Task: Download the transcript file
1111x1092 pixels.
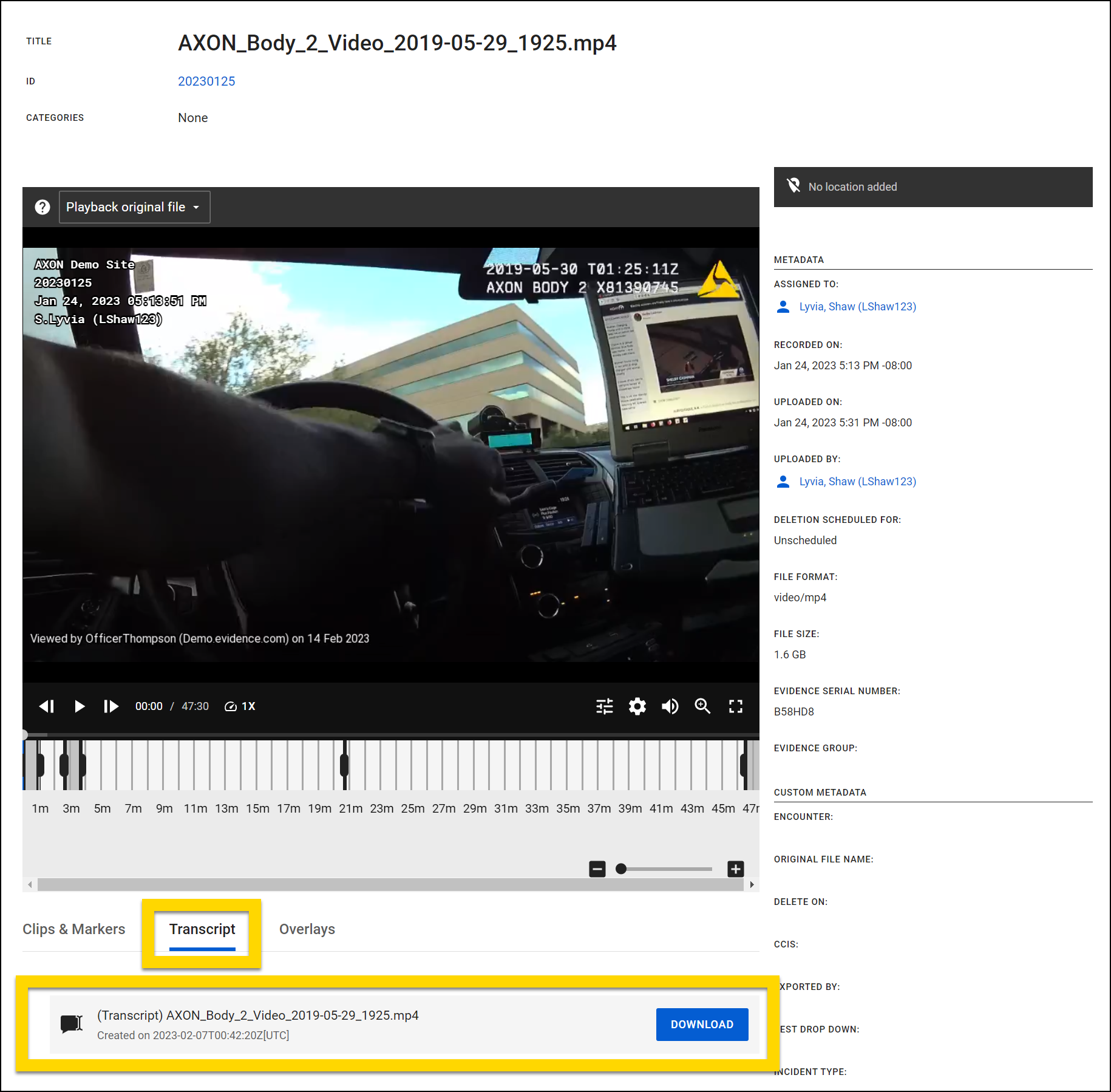Action: point(702,1024)
